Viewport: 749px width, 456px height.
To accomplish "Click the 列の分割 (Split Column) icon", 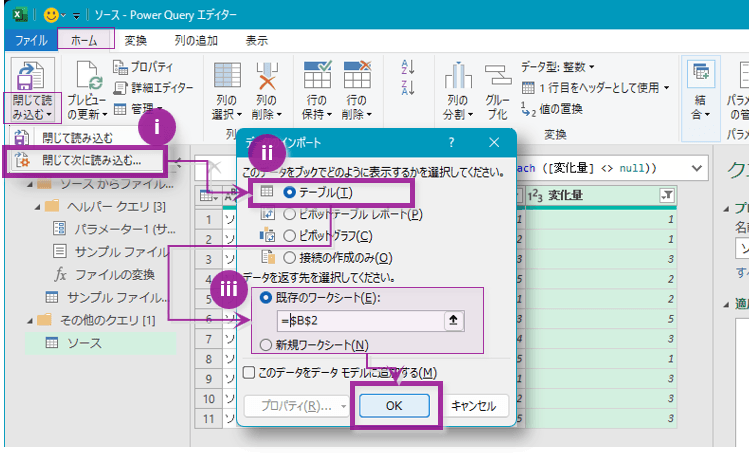I will [x=458, y=75].
